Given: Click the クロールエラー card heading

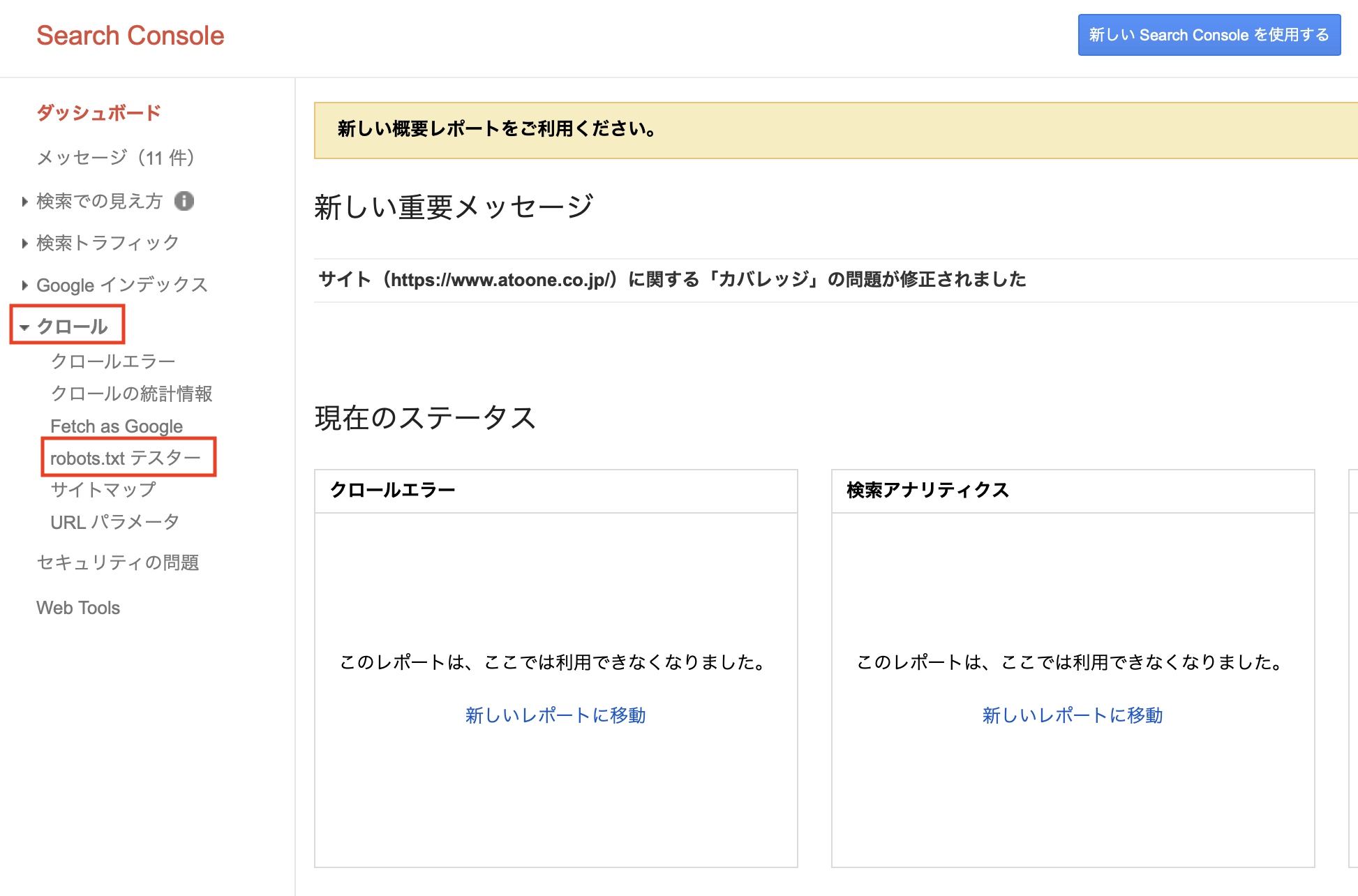Looking at the screenshot, I should (392, 490).
